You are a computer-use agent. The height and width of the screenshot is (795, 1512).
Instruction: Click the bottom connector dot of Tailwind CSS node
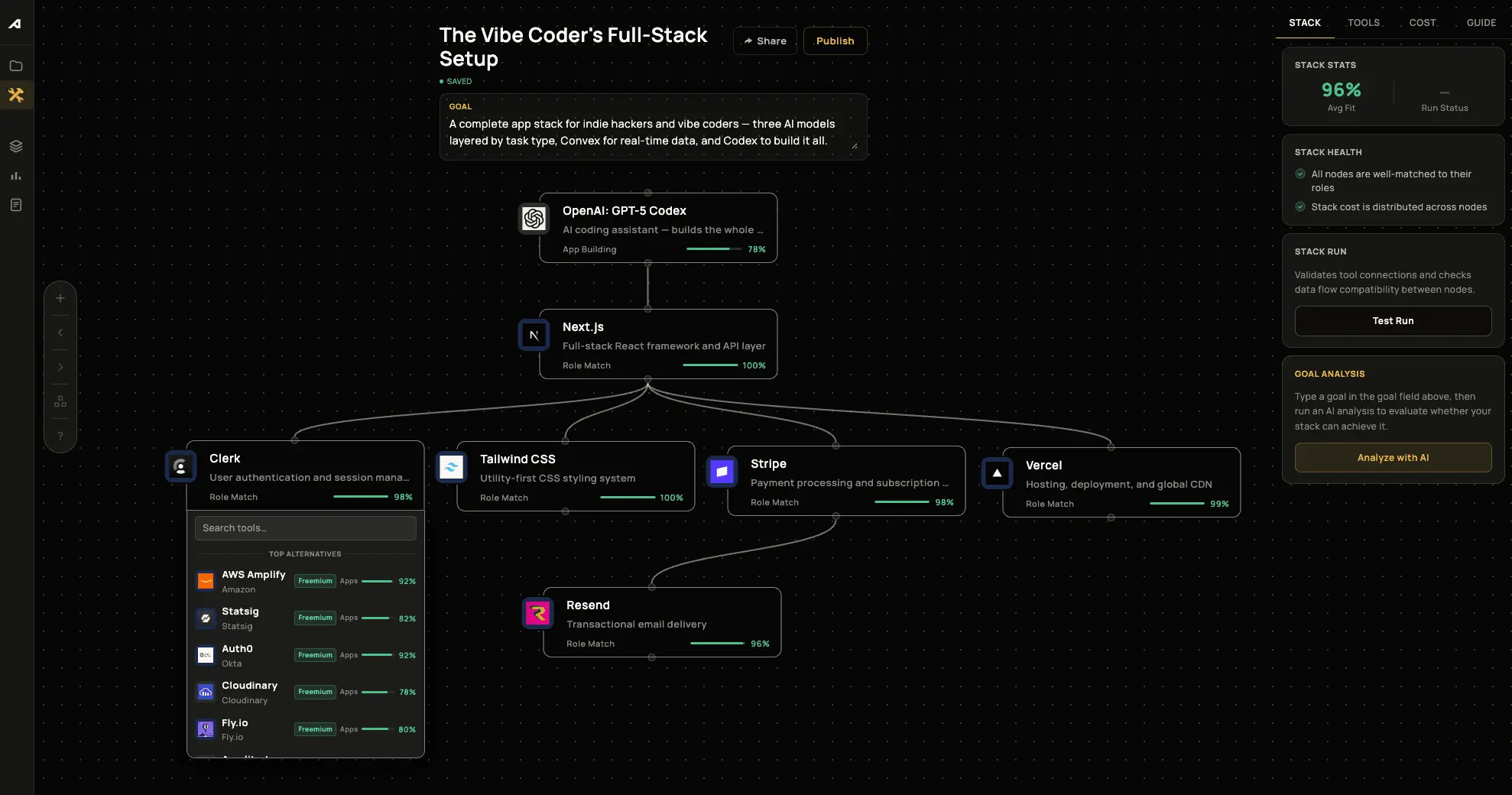[565, 511]
